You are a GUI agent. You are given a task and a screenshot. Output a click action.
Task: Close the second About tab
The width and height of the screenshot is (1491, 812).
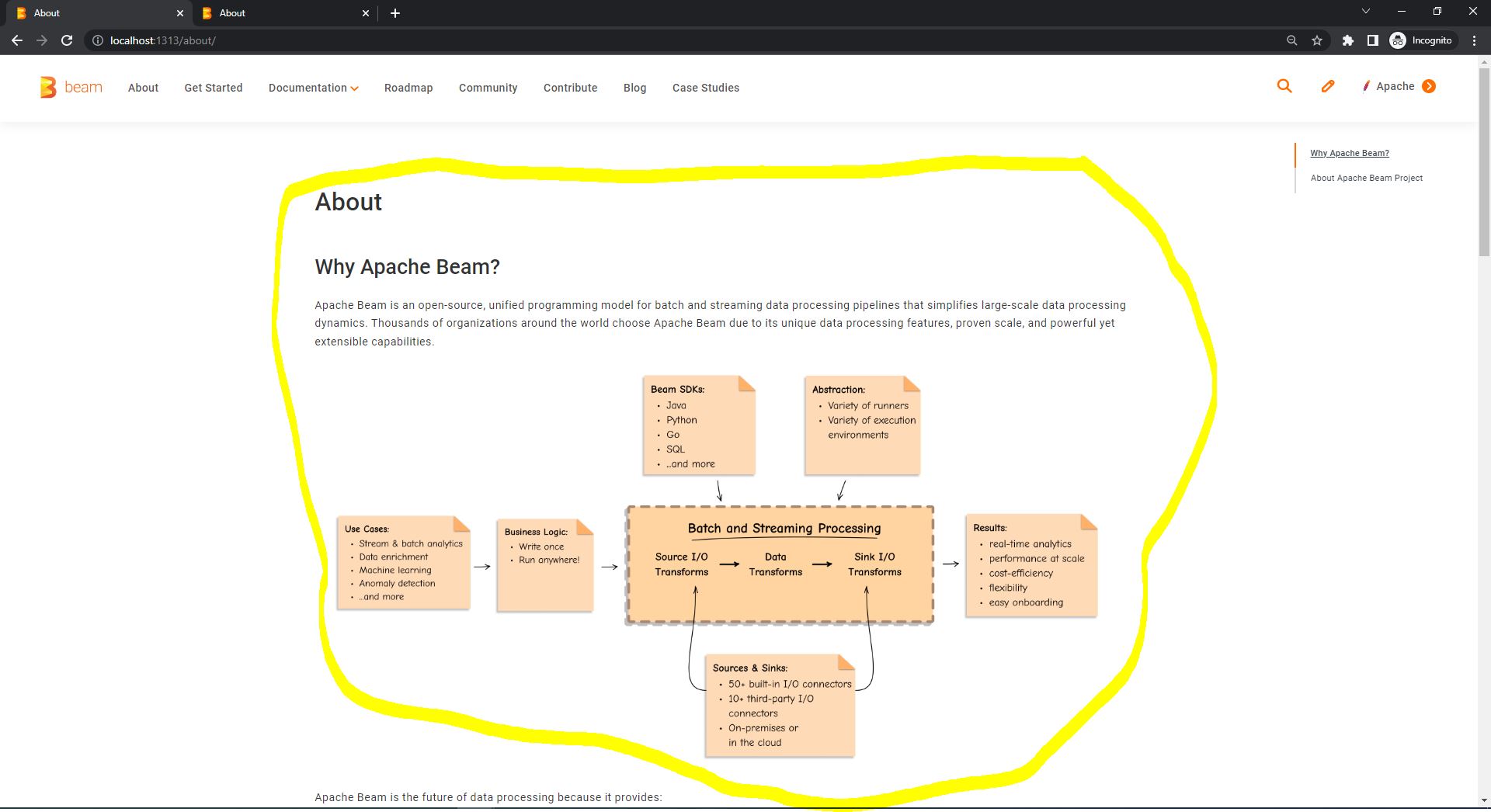366,13
